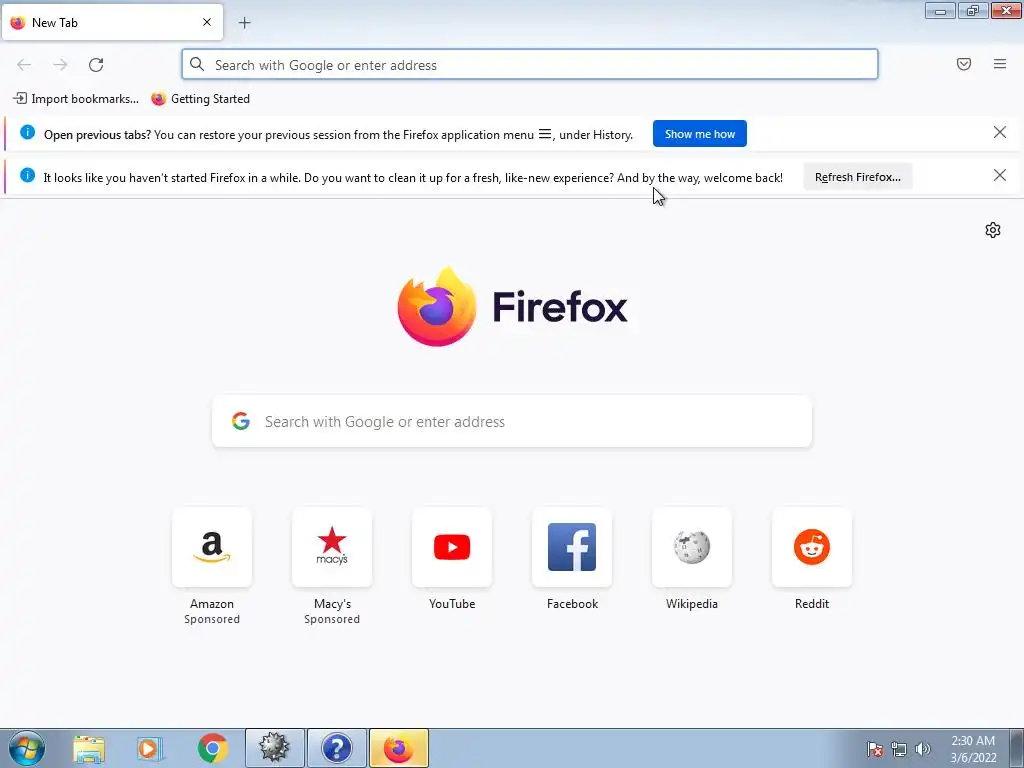Open the Getting Started bookmark

200,99
